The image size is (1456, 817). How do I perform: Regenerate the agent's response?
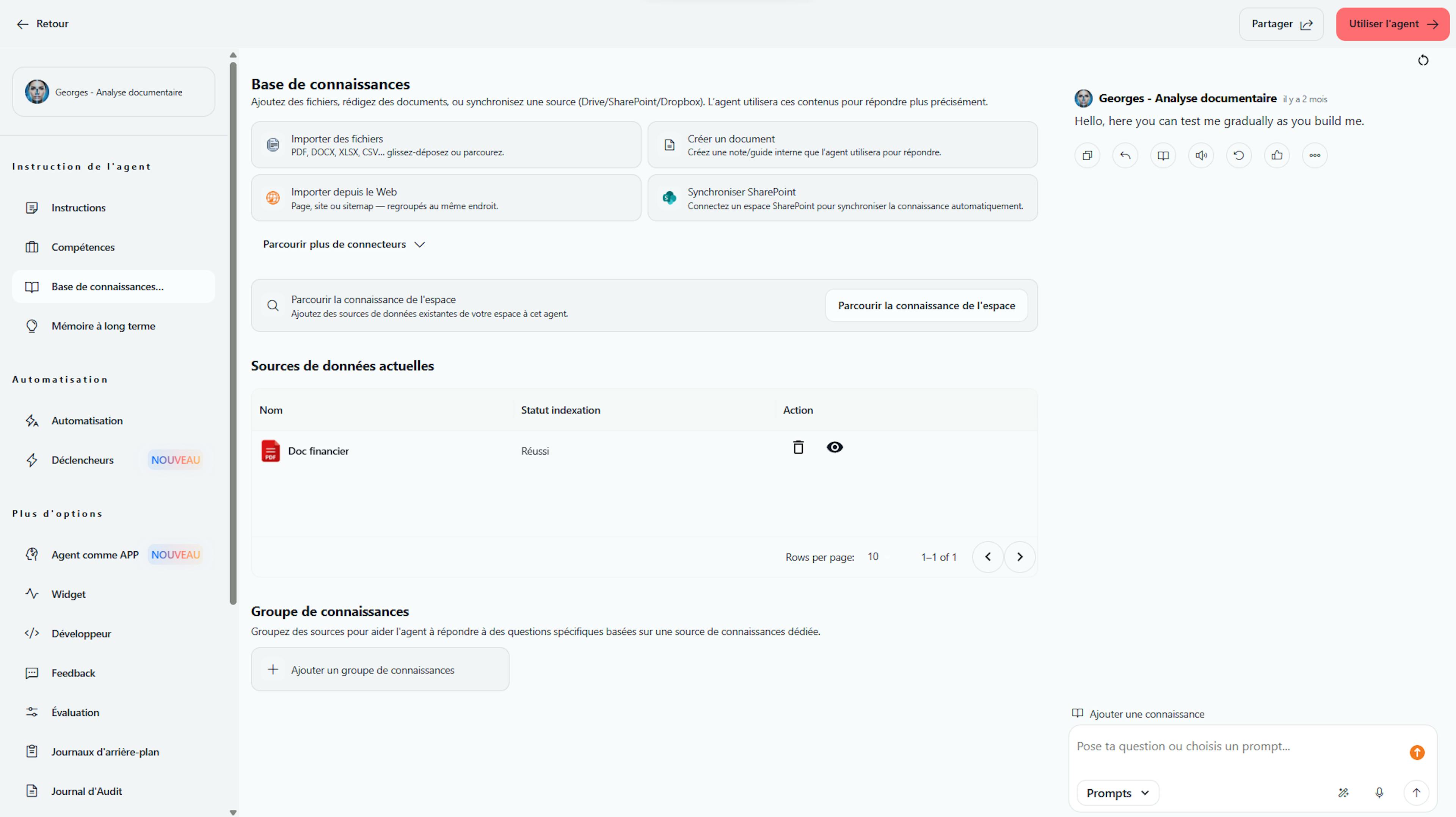coord(1238,155)
